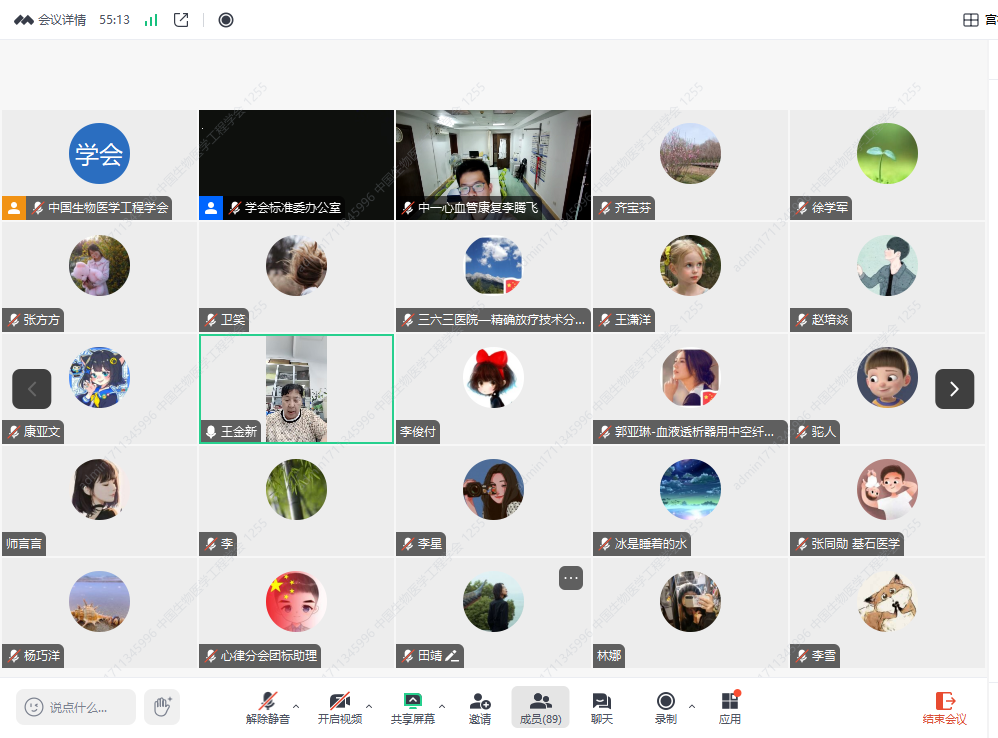The image size is (998, 738).
Task: Expand video options arrow beside 开启视频
Action: coord(369,706)
